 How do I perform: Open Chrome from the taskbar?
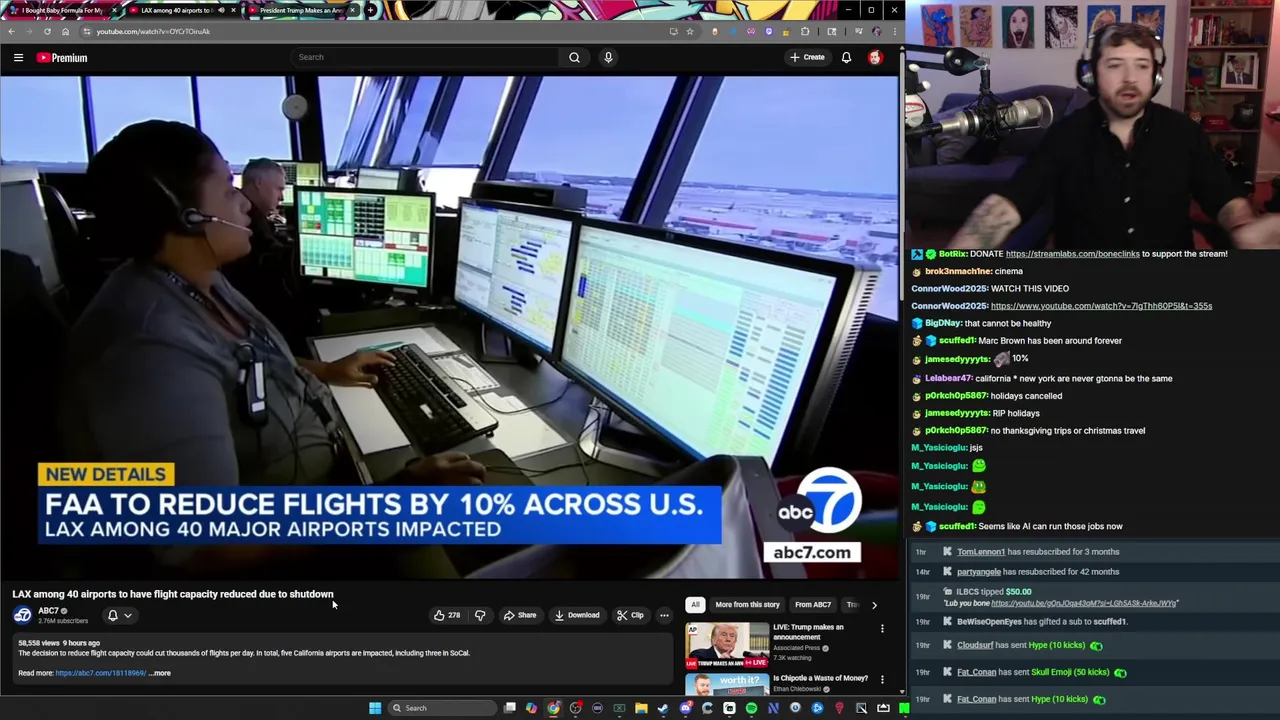pyautogui.click(x=553, y=708)
